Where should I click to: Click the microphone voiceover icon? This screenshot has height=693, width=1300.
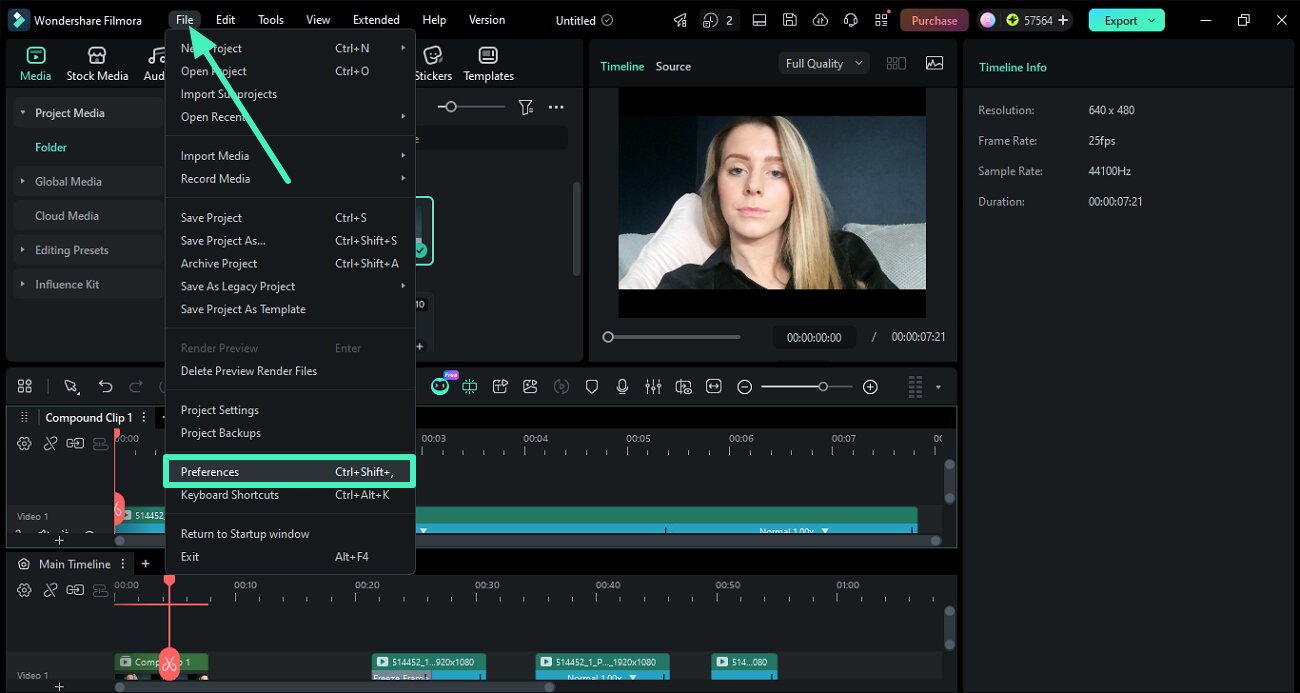(x=622, y=386)
